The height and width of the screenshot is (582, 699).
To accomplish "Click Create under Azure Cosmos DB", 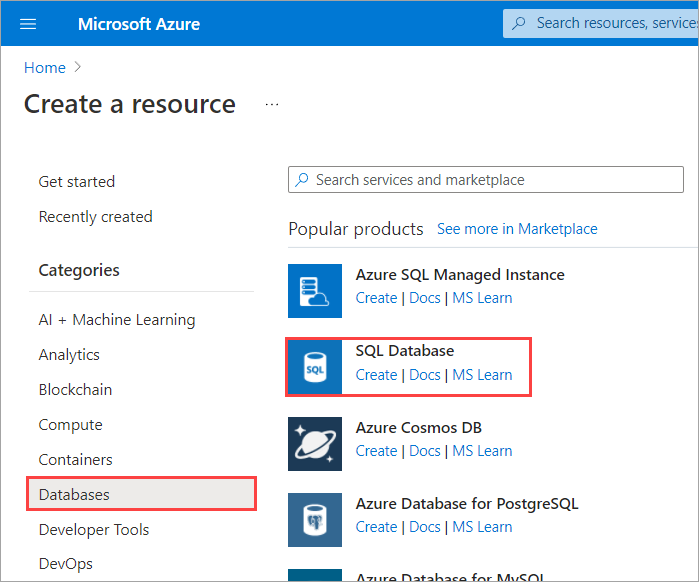I will coord(376,451).
